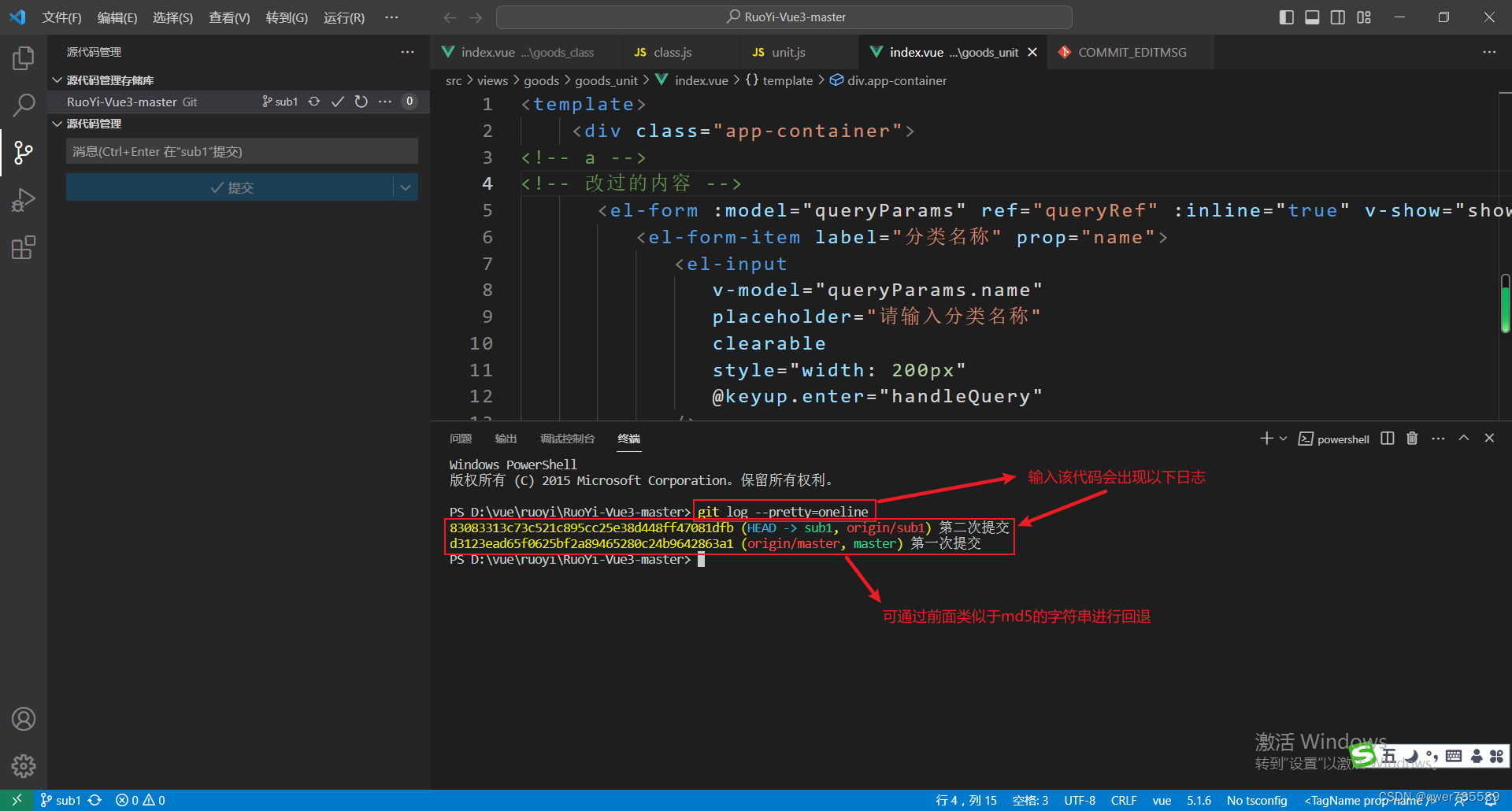Open the Run and Debug view
Screen dimensions: 1512x811
(x=24, y=201)
